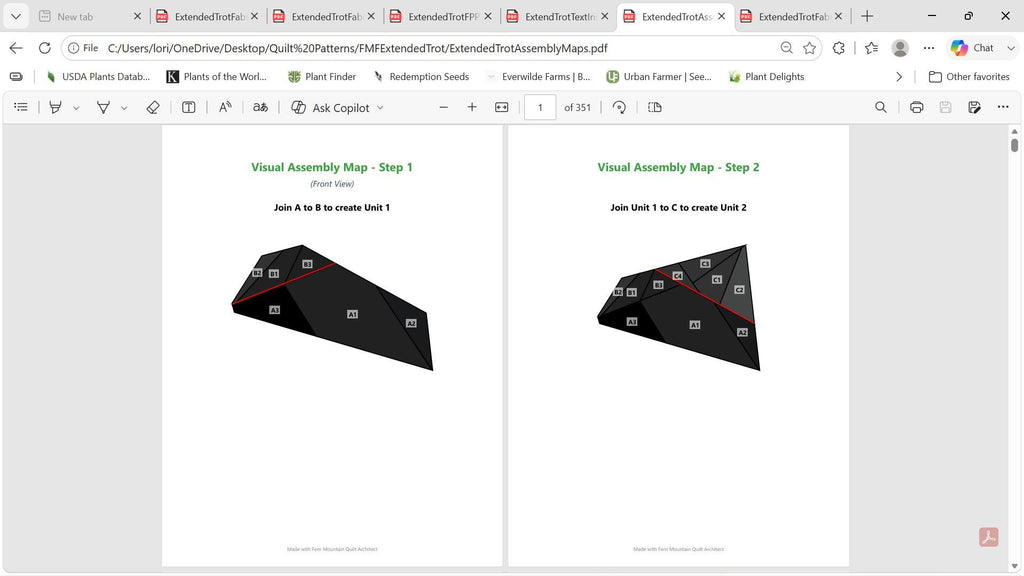Select the Highlight tool

56,107
